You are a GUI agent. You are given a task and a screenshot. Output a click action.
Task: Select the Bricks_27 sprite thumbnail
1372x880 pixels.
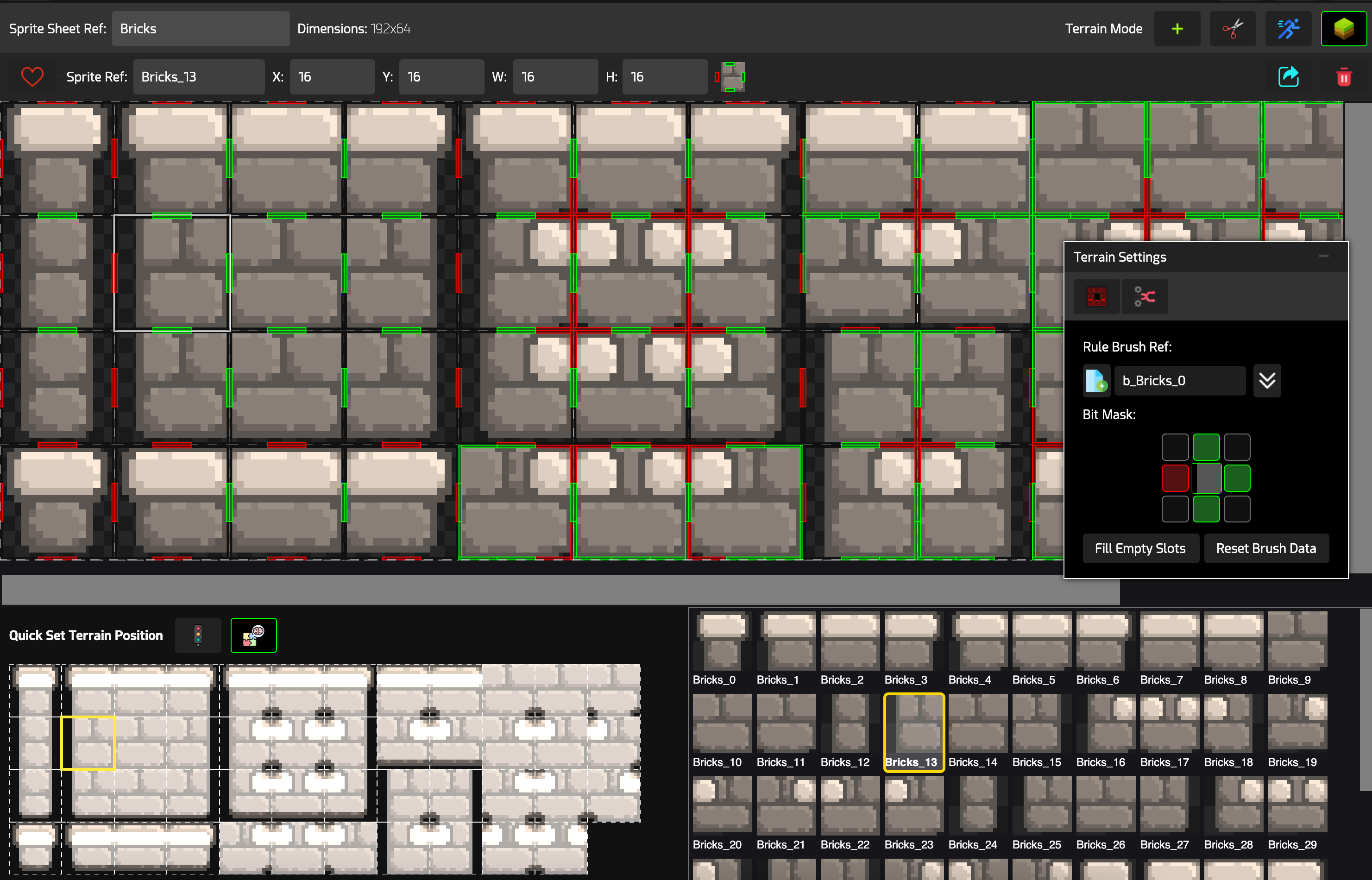coord(1170,805)
